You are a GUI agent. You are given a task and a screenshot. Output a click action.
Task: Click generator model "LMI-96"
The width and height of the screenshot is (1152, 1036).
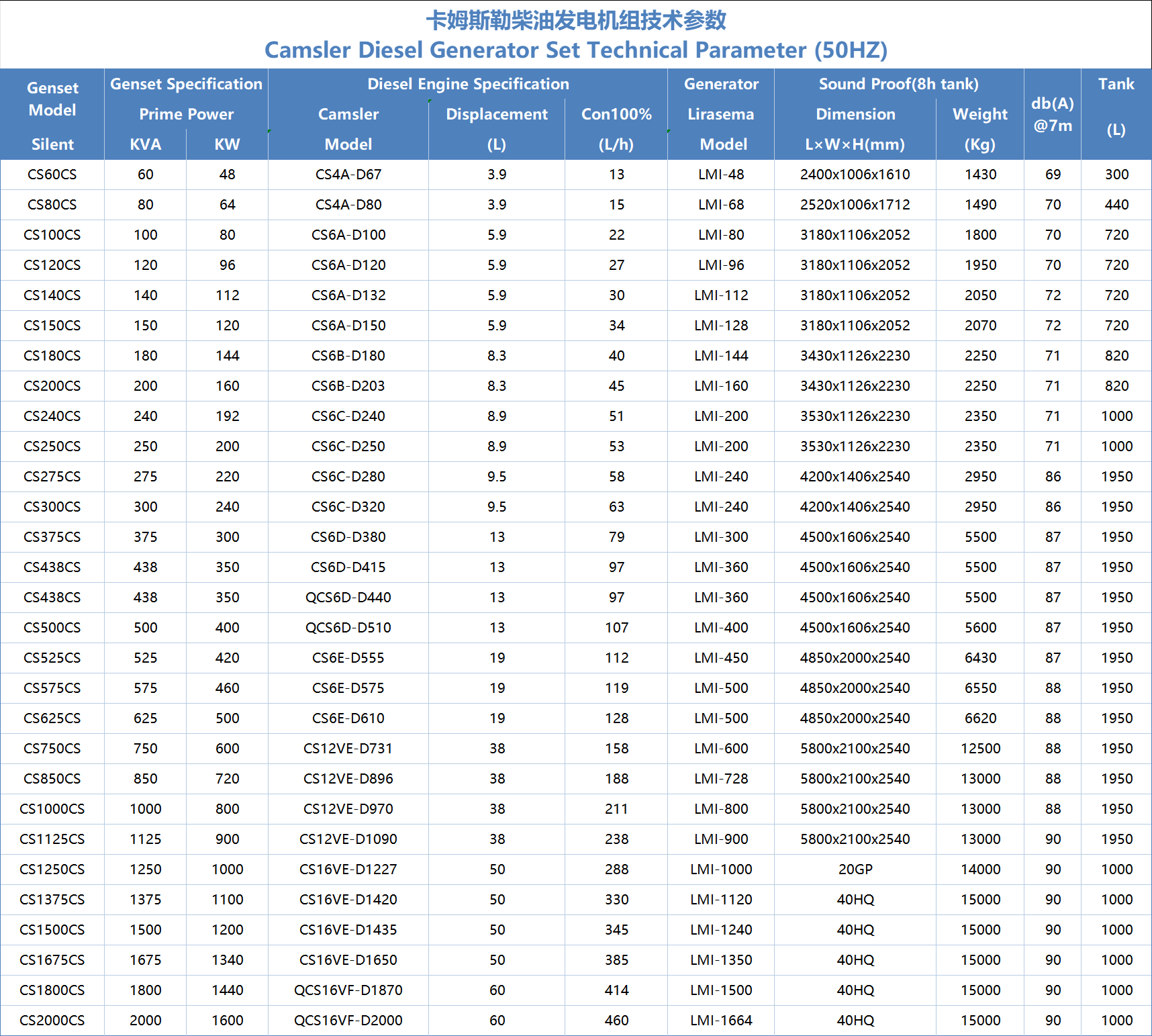[x=721, y=265]
